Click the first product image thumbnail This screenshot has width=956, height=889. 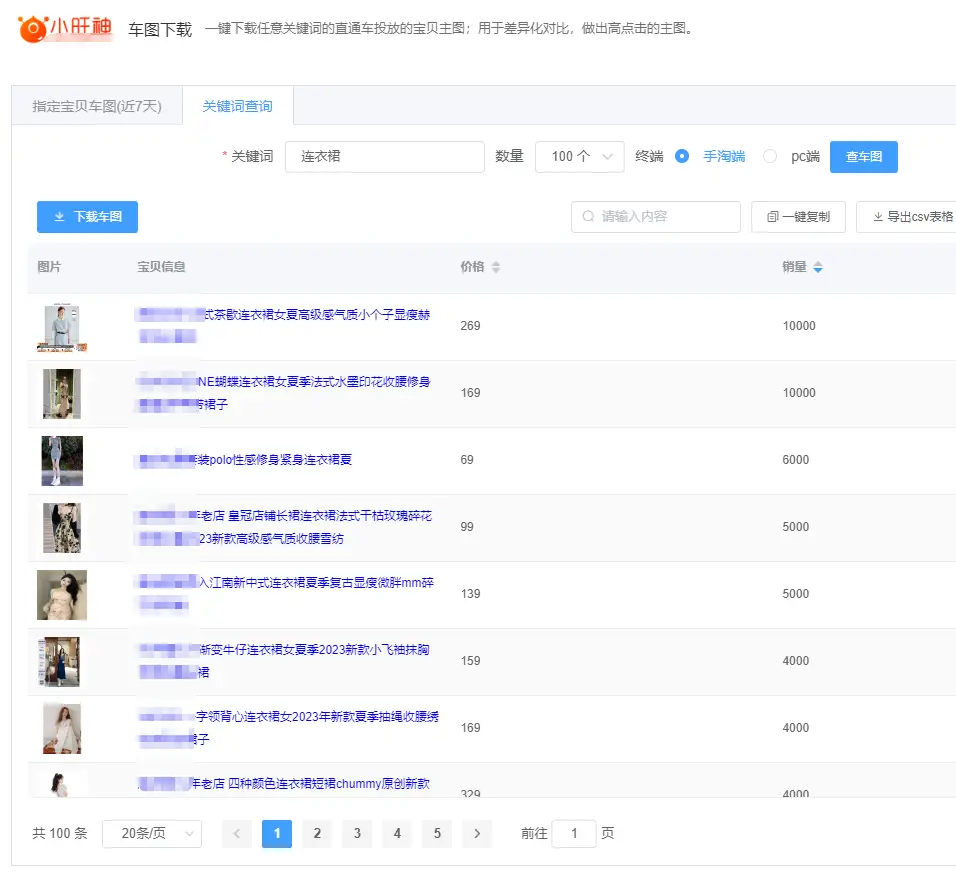tap(62, 326)
